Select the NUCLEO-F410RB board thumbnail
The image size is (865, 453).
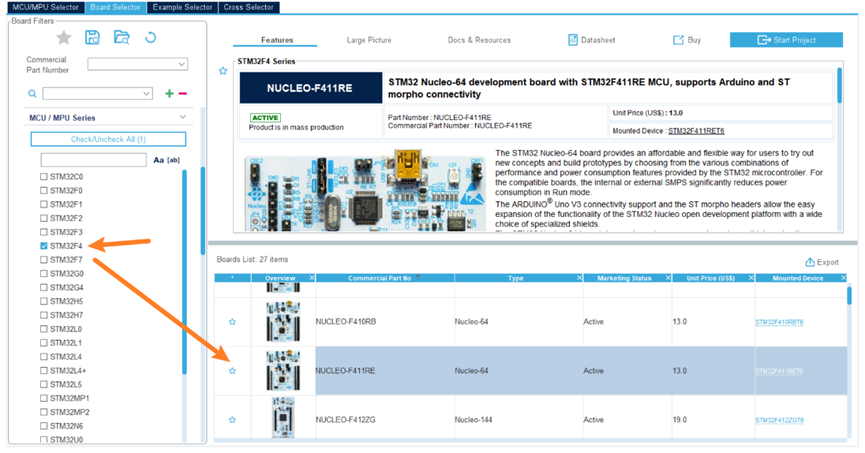point(283,322)
